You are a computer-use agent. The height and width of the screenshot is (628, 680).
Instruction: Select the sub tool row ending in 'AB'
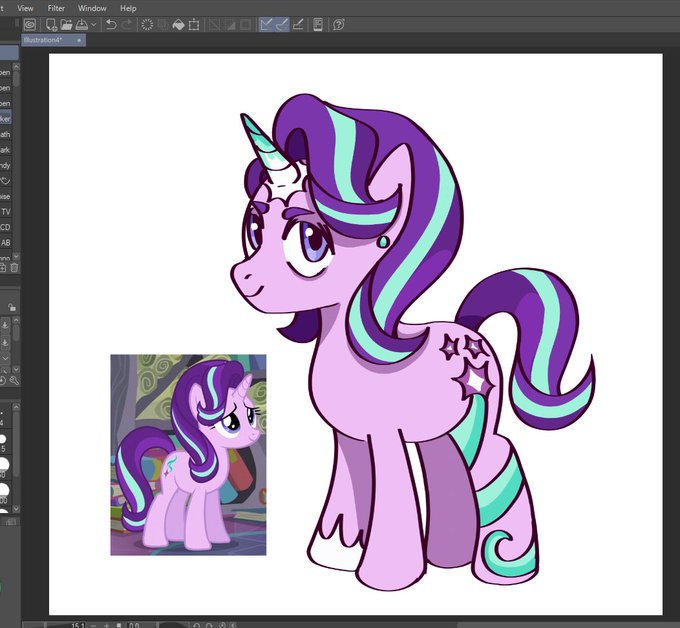6,242
